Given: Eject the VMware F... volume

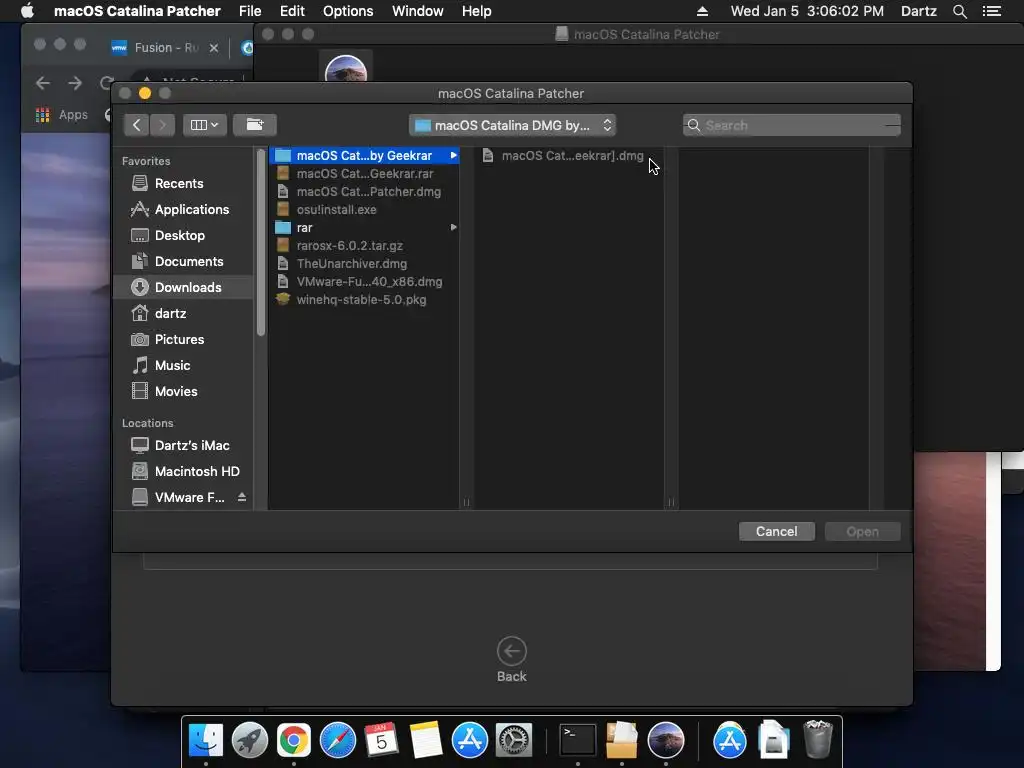Looking at the screenshot, I should point(242,497).
